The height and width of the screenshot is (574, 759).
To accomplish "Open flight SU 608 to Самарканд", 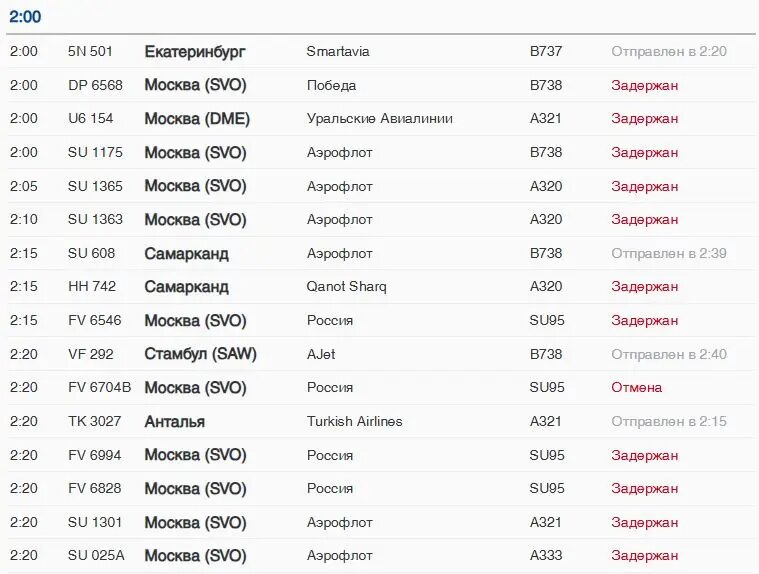I will pyautogui.click(x=91, y=254).
